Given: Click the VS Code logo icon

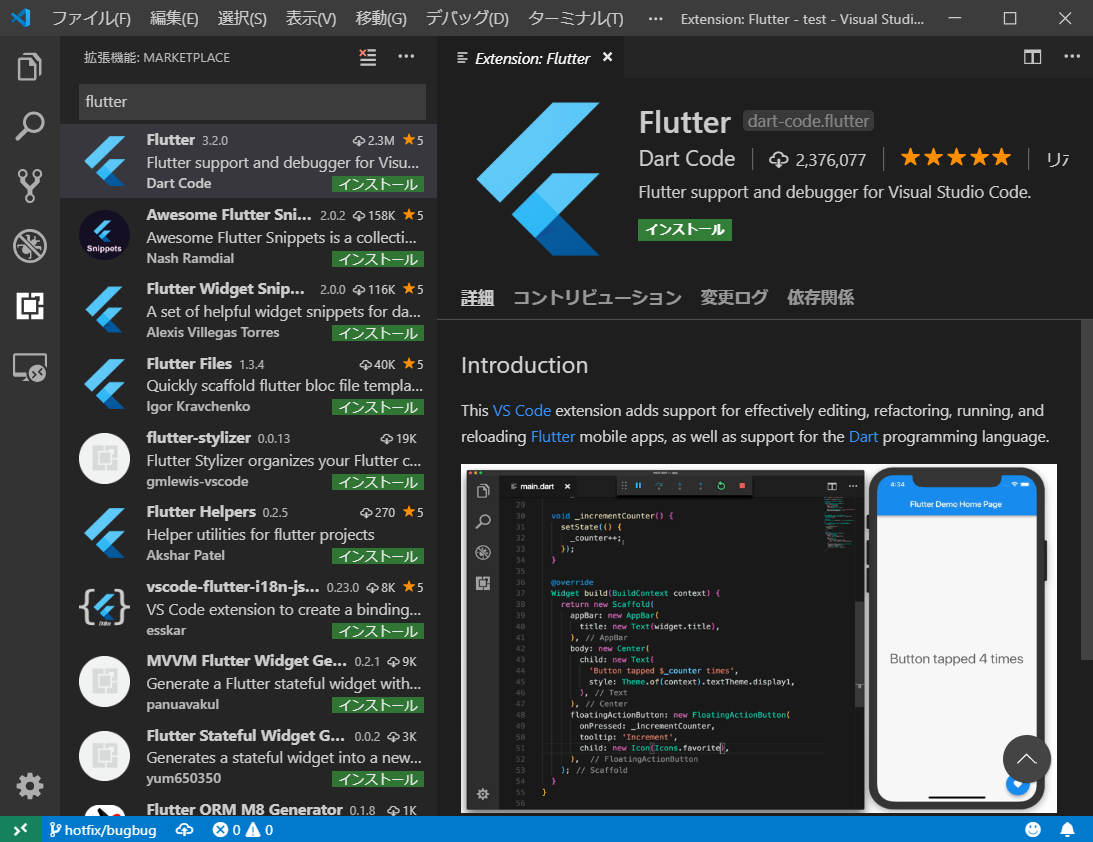Looking at the screenshot, I should click(x=21, y=17).
